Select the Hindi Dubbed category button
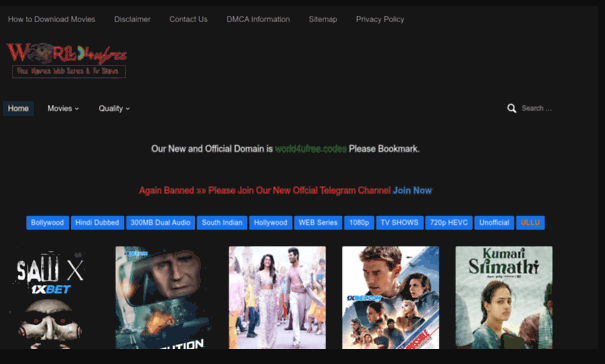 [97, 223]
